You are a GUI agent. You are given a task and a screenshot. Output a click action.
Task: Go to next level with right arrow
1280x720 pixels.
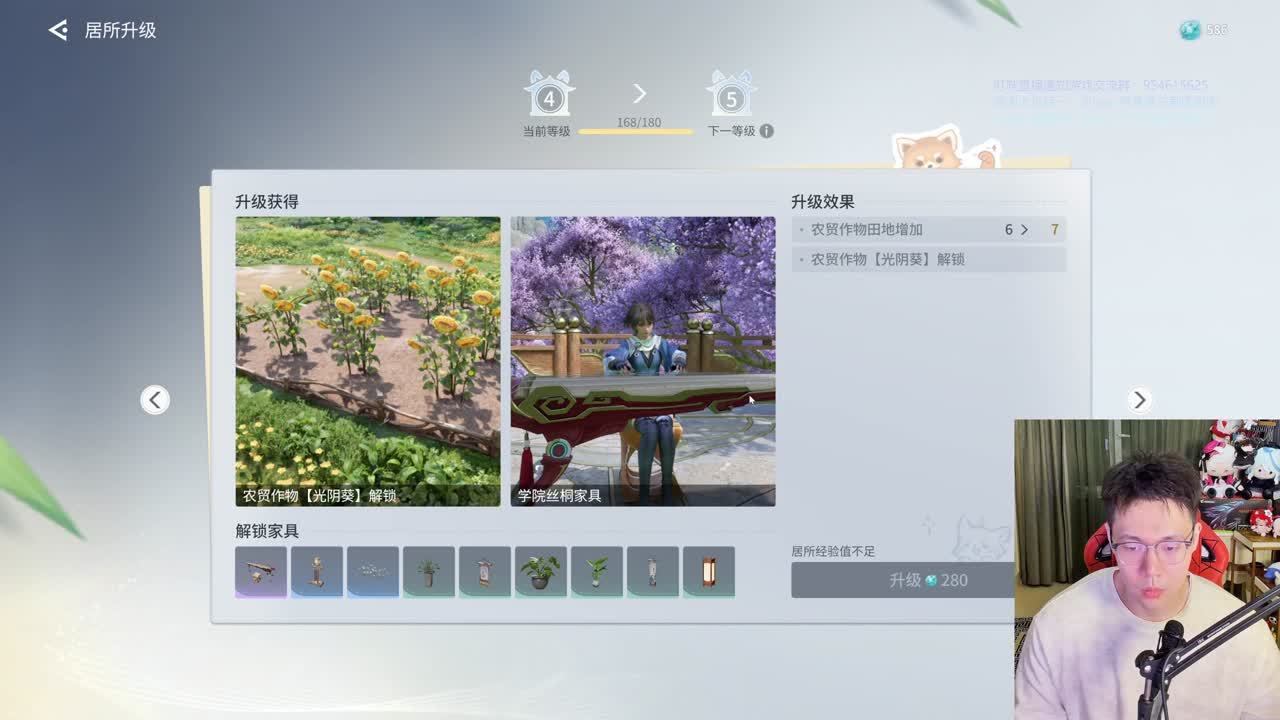coord(1139,400)
